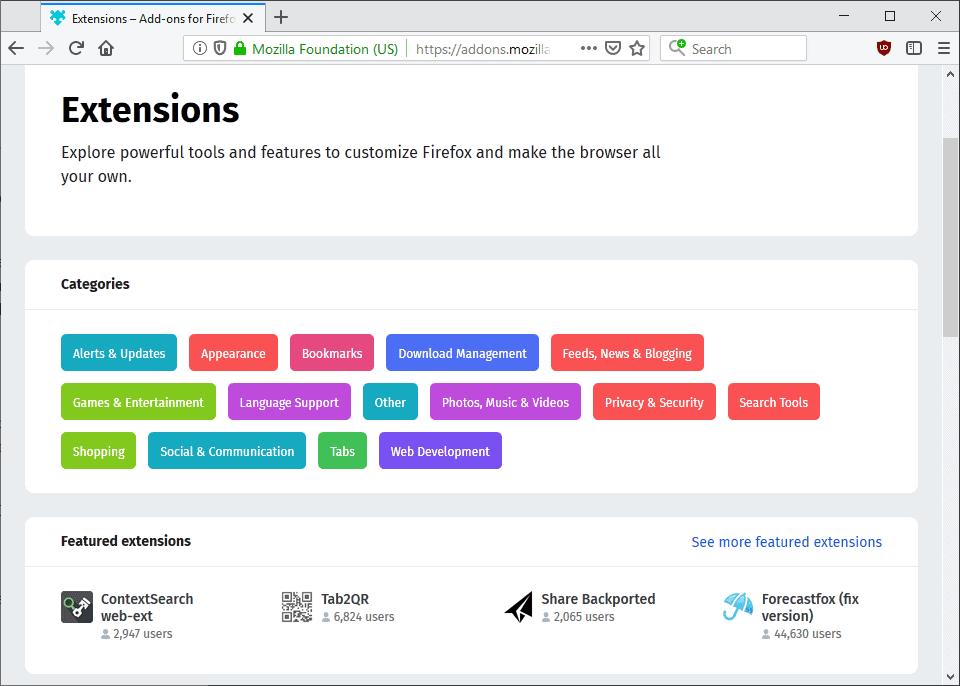Open the Privacy & Security category
This screenshot has width=960, height=686.
tap(654, 401)
